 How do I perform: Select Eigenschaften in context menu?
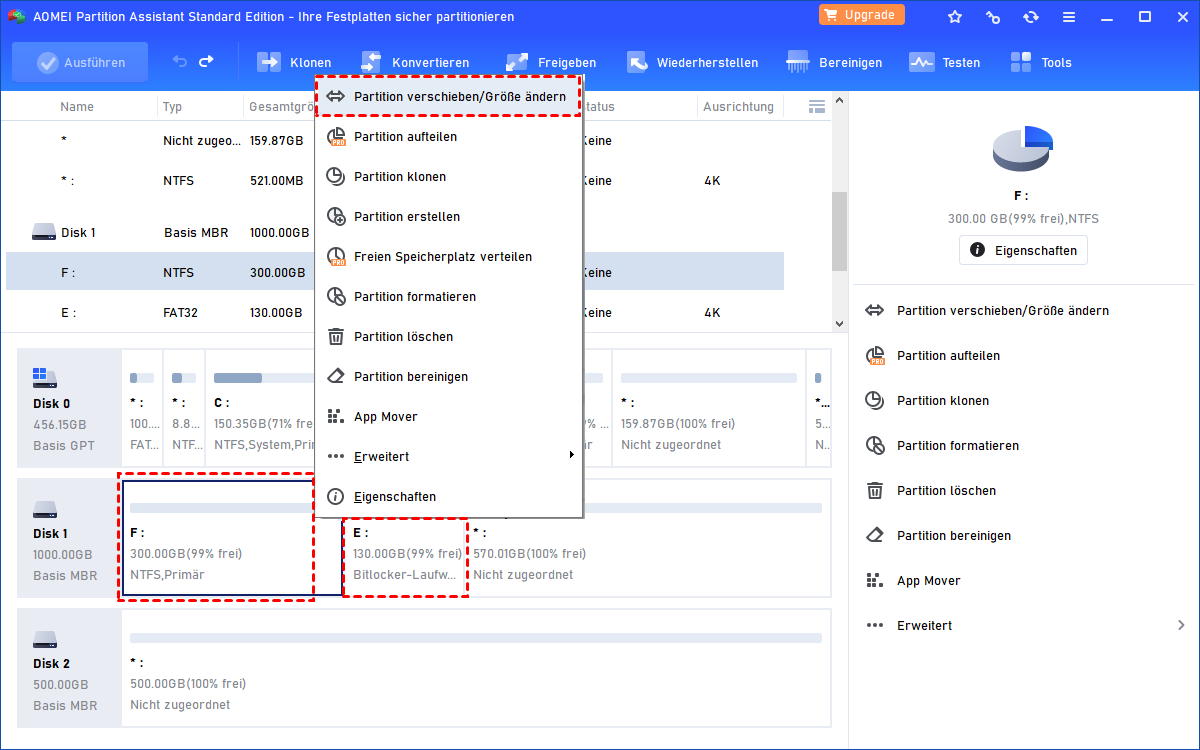(448, 497)
